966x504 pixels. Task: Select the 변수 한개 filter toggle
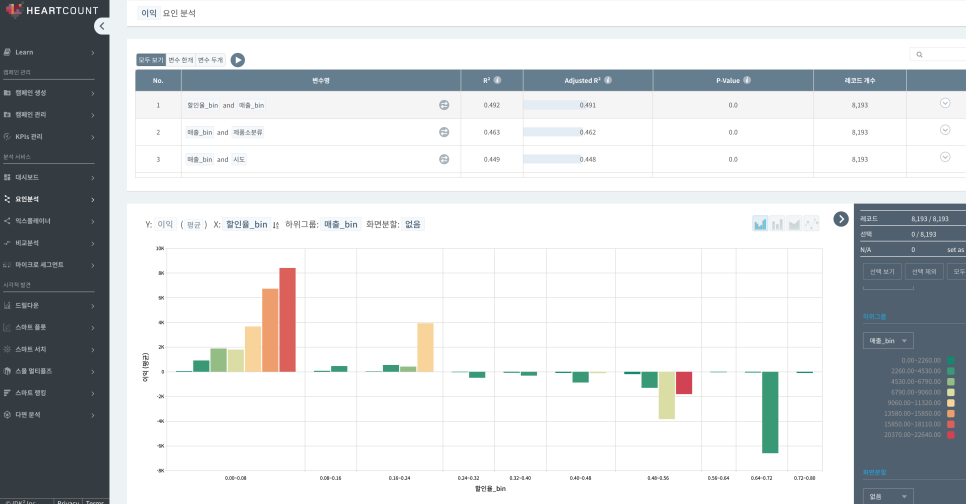(181, 60)
